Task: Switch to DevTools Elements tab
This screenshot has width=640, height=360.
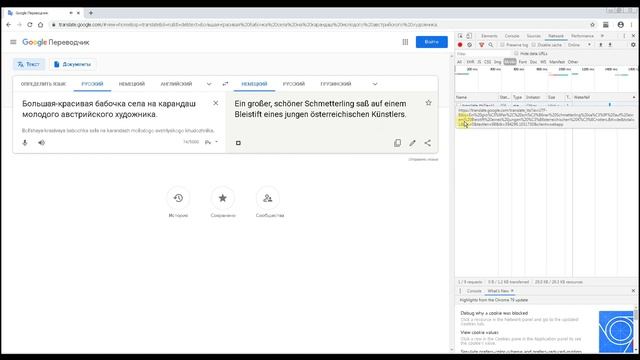Action: [x=489, y=36]
